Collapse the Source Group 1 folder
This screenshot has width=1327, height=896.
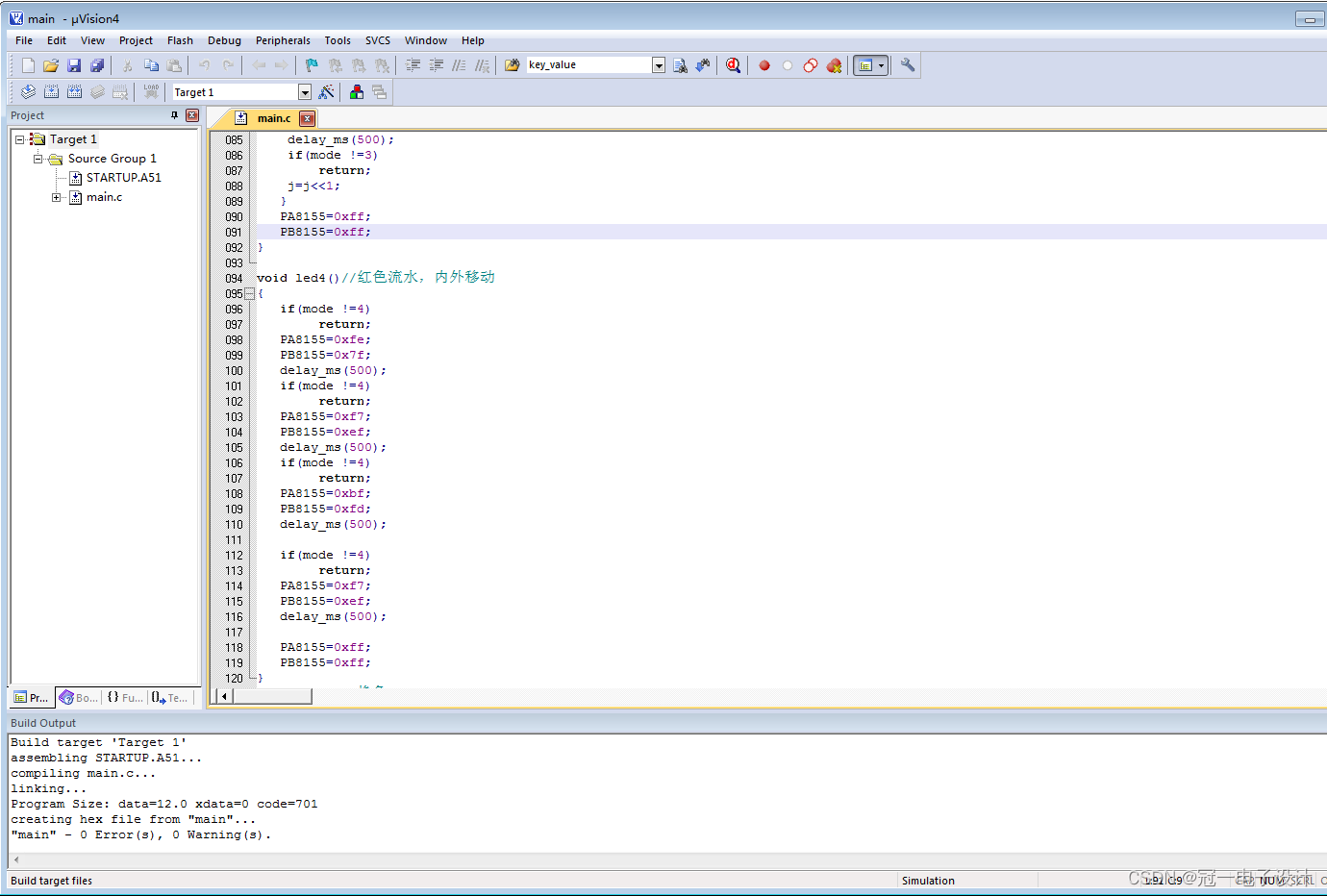pos(38,159)
